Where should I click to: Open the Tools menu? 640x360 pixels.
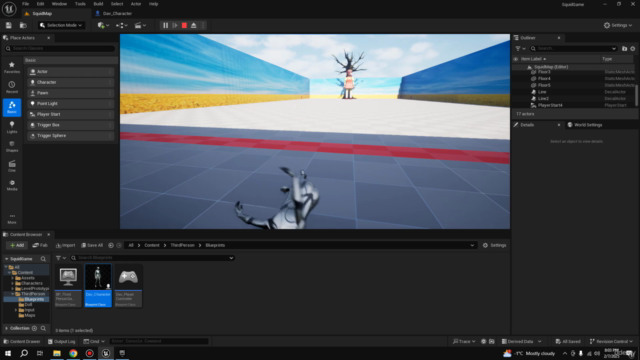(x=80, y=4)
